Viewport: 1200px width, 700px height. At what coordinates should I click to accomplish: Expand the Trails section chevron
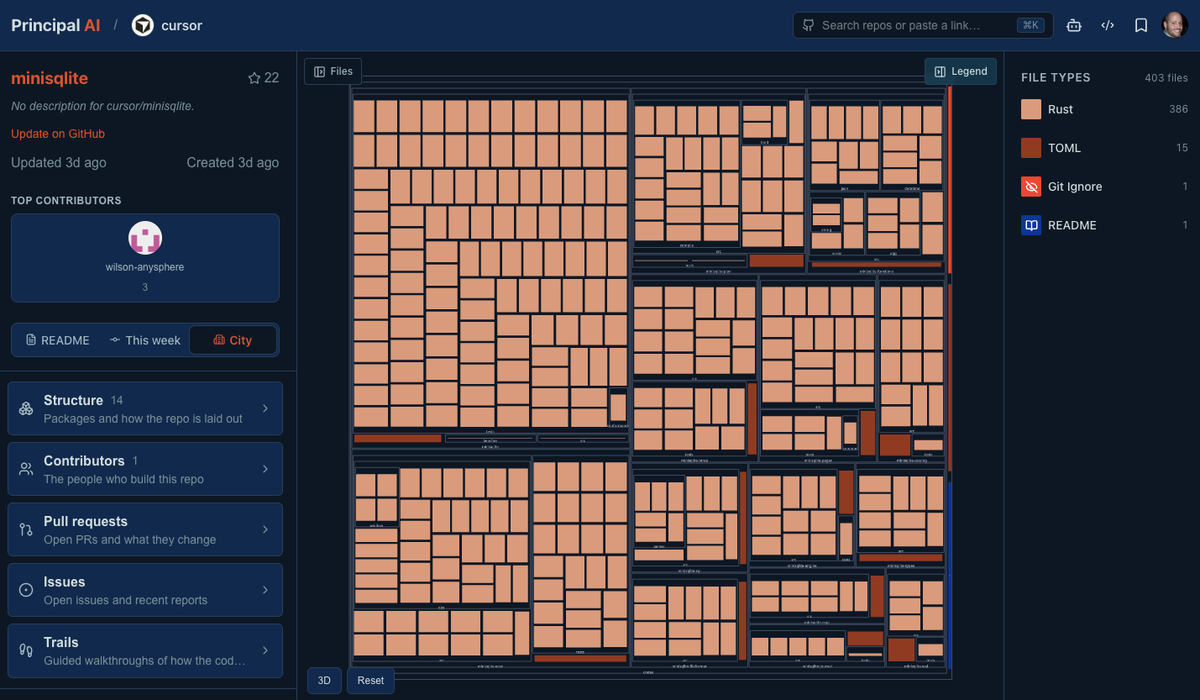265,651
